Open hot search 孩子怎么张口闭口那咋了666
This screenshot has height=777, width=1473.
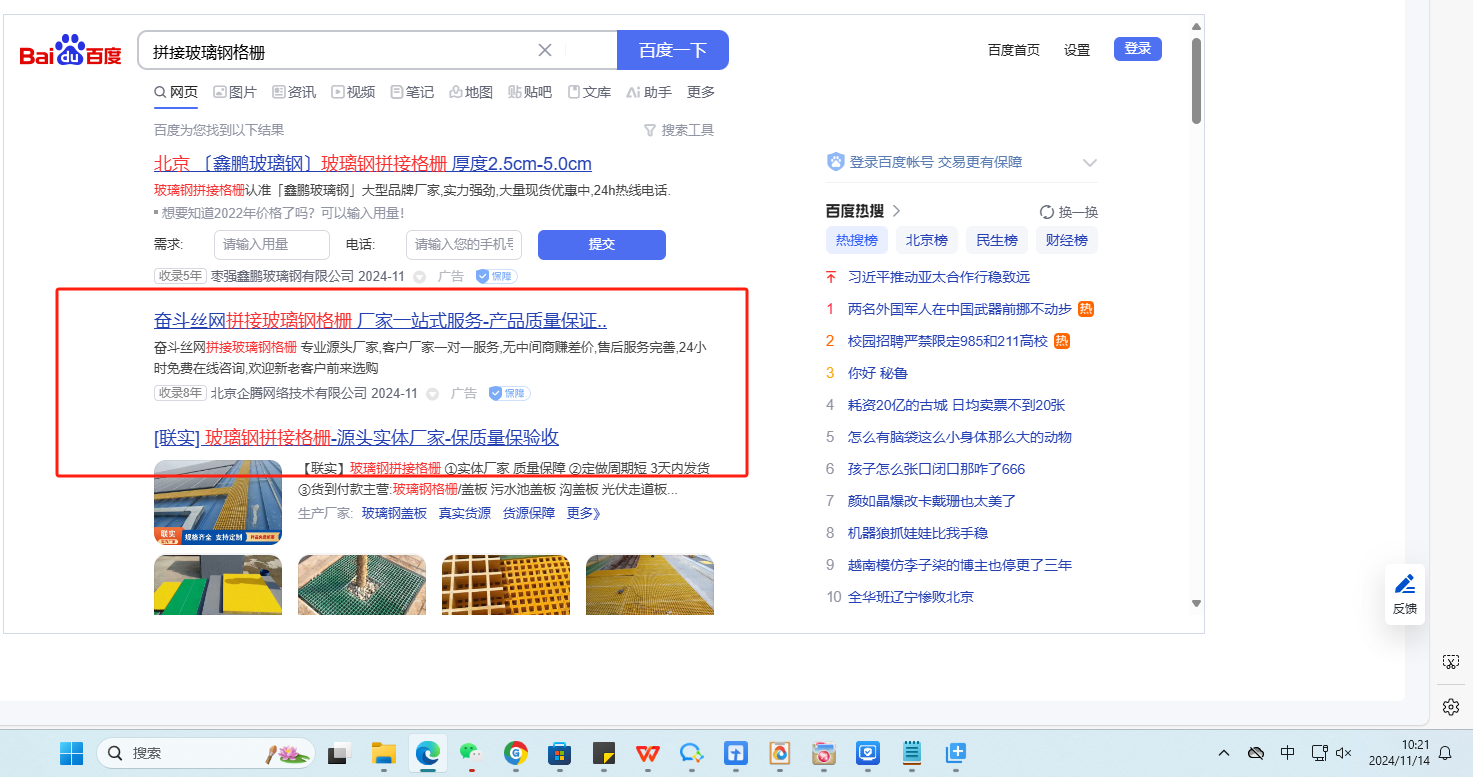coord(937,469)
